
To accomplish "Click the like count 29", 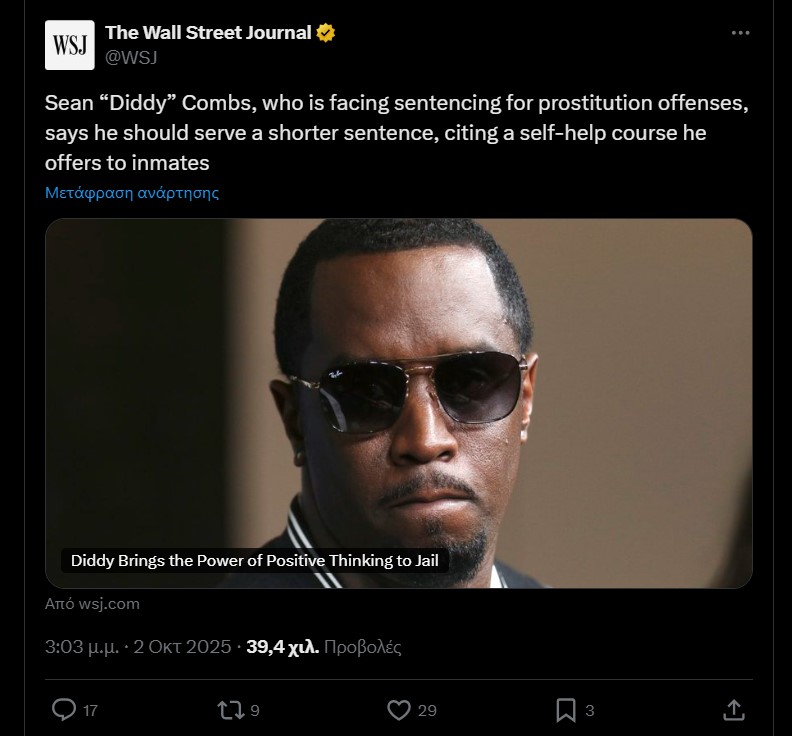I will 427,711.
